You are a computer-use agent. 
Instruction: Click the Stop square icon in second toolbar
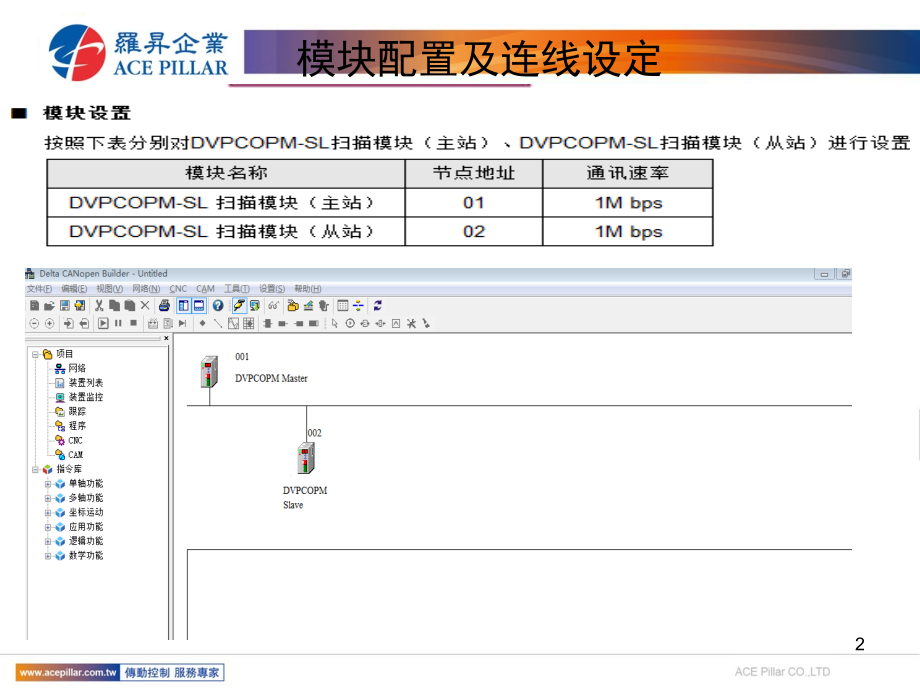(x=132, y=323)
